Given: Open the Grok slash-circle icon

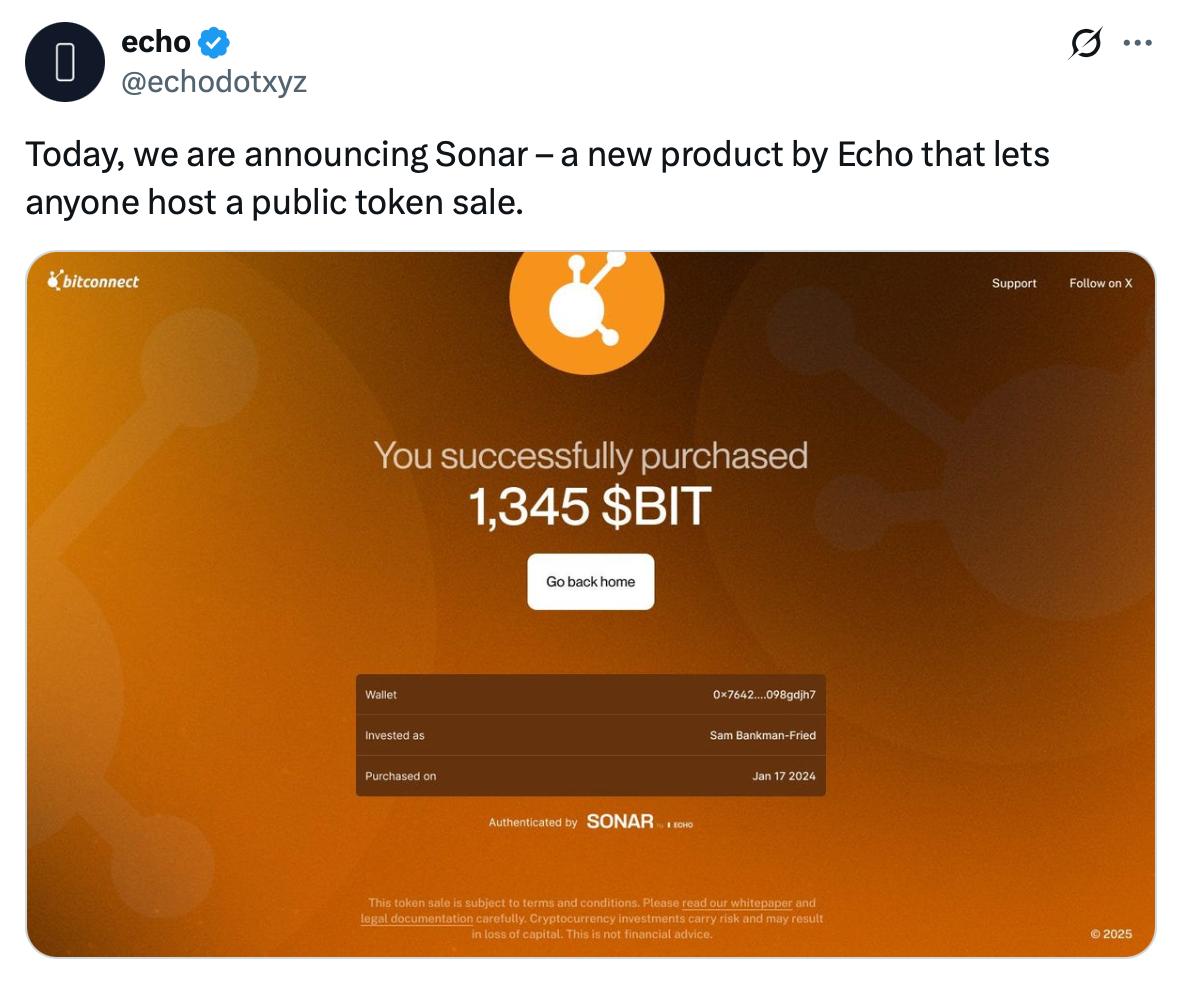Looking at the screenshot, I should 1086,43.
